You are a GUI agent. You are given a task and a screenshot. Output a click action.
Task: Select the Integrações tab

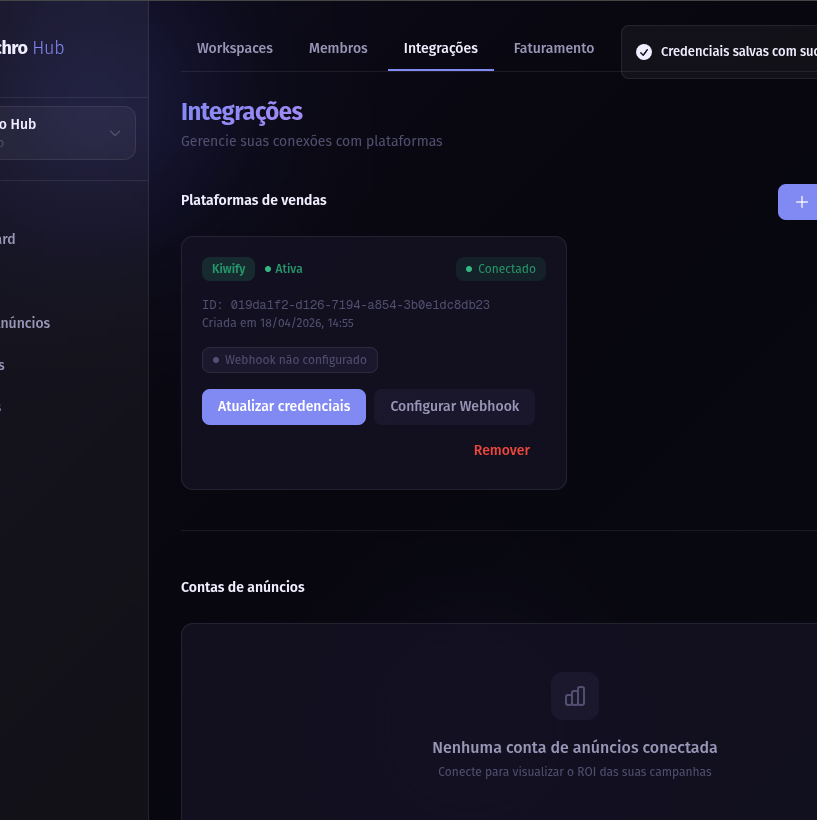440,48
